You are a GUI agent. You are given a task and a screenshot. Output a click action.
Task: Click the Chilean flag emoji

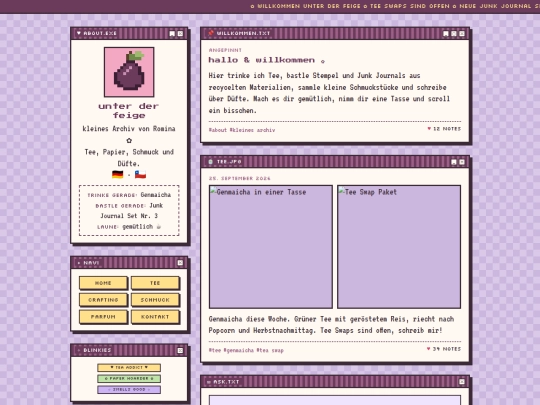tap(141, 175)
